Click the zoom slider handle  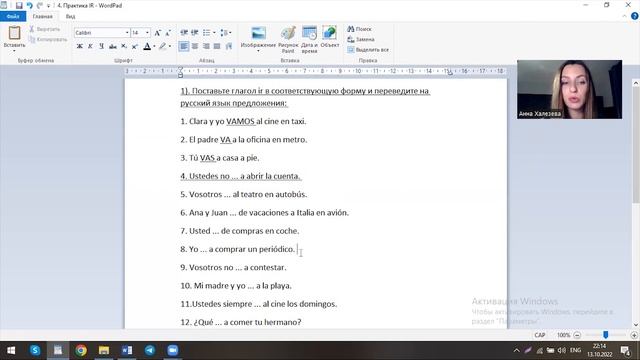606,335
